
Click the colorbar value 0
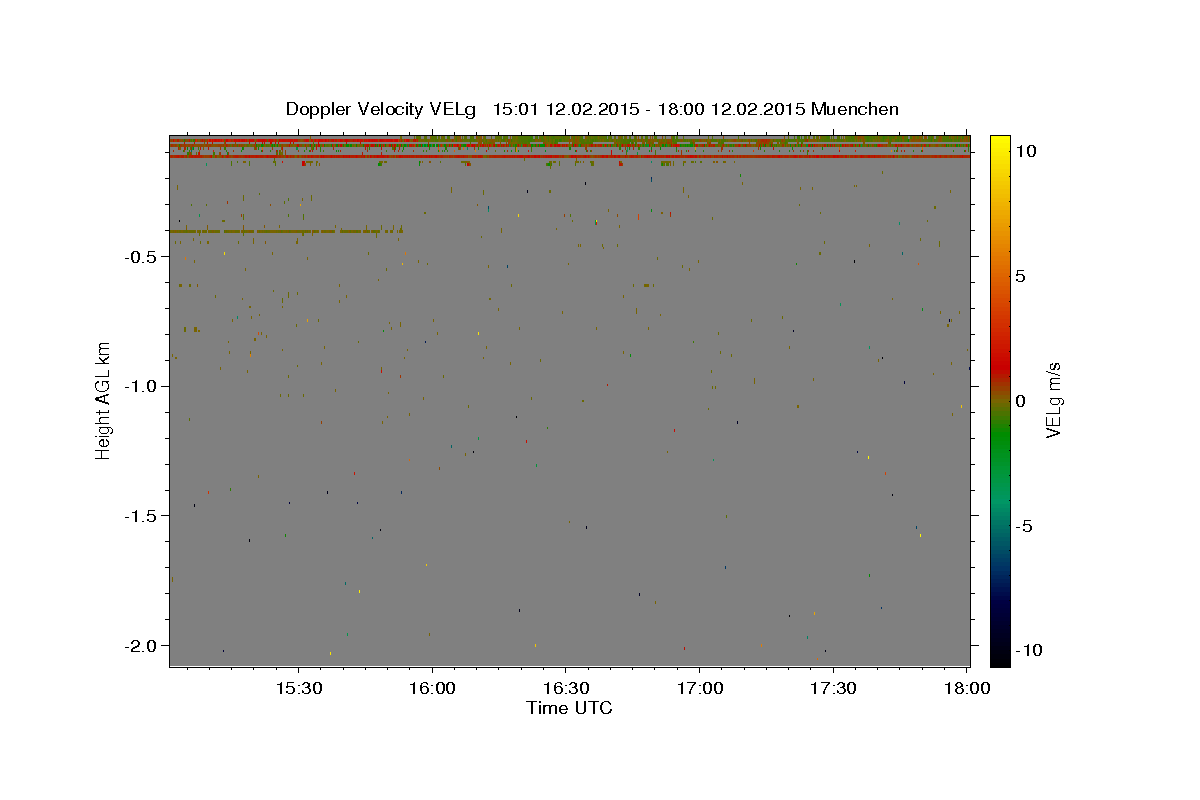coord(1020,401)
